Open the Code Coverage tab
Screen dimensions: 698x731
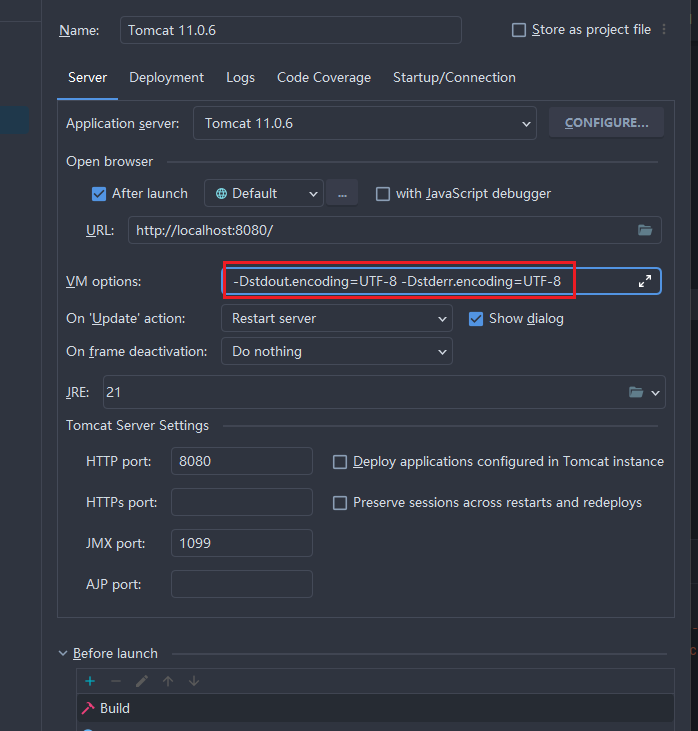(x=324, y=77)
